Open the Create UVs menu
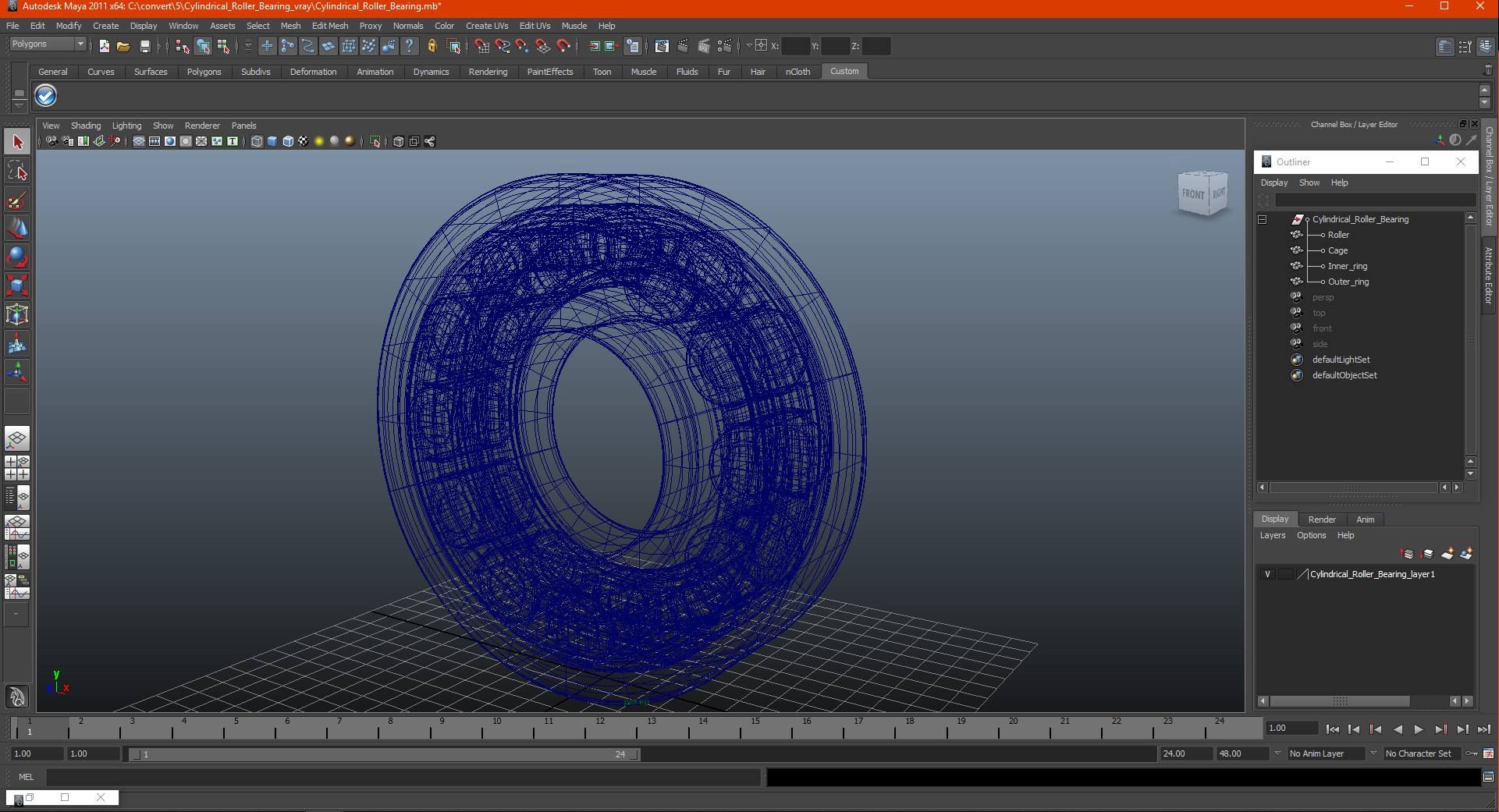 pyautogui.click(x=487, y=26)
